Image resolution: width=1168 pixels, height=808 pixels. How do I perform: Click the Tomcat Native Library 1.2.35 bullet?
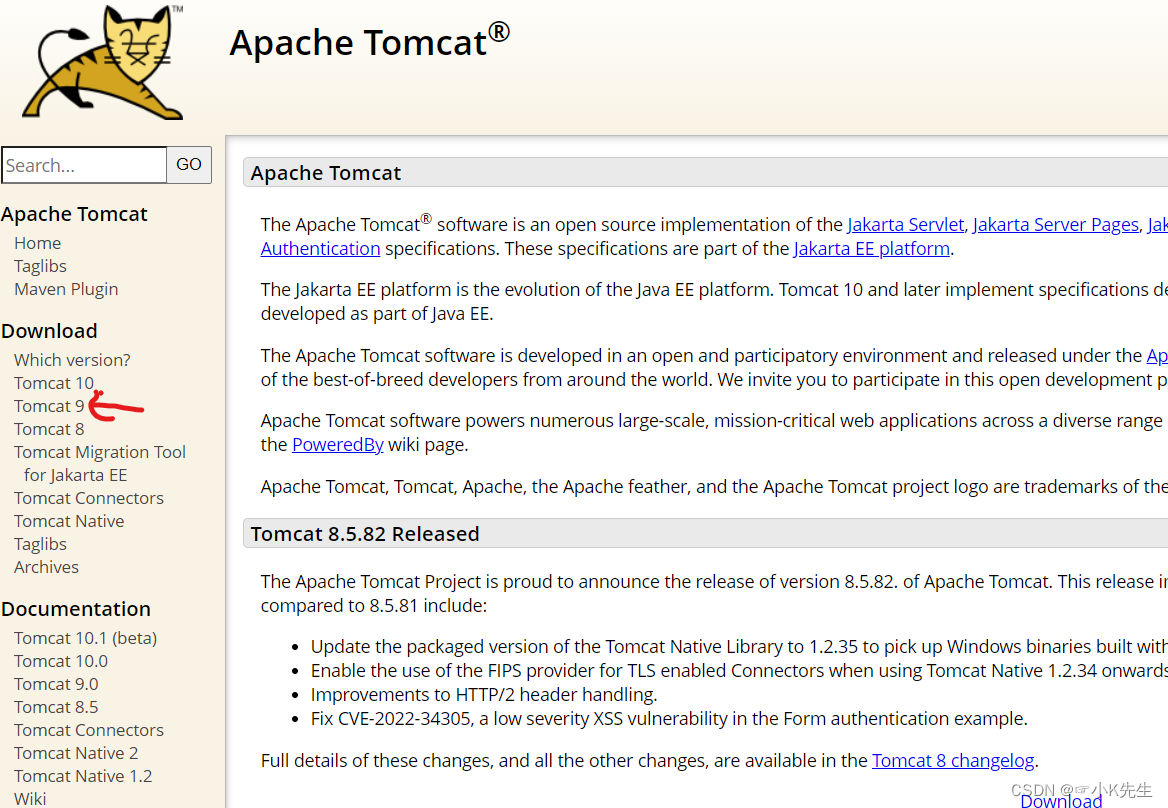(x=739, y=647)
